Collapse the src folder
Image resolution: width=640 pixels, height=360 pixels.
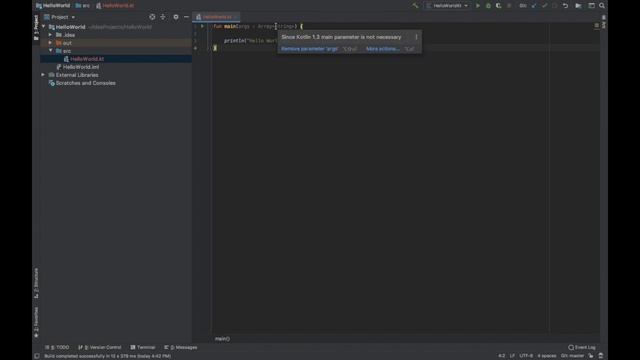tap(51, 51)
